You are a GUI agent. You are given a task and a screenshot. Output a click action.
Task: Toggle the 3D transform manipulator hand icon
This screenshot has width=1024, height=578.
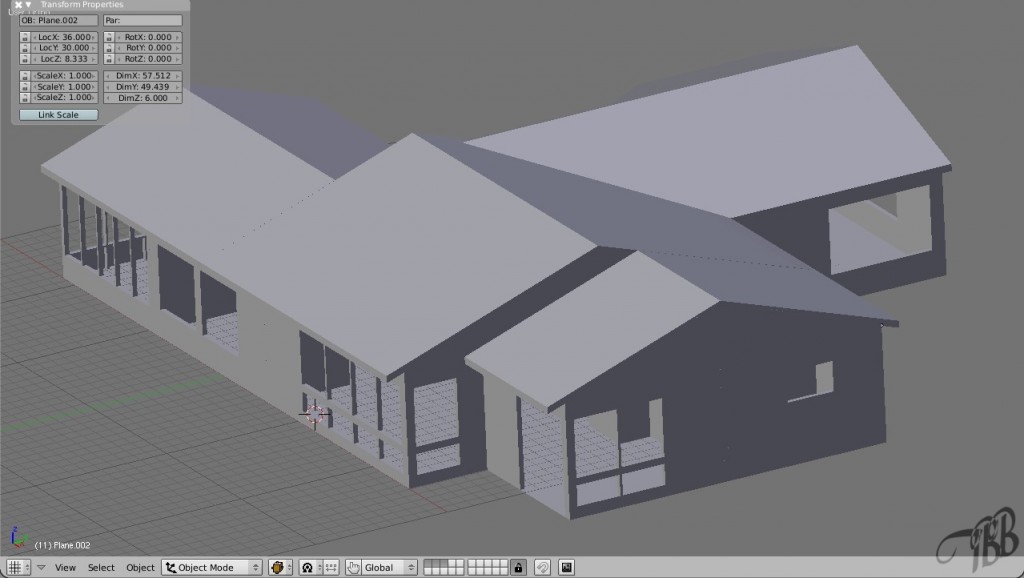click(x=353, y=568)
